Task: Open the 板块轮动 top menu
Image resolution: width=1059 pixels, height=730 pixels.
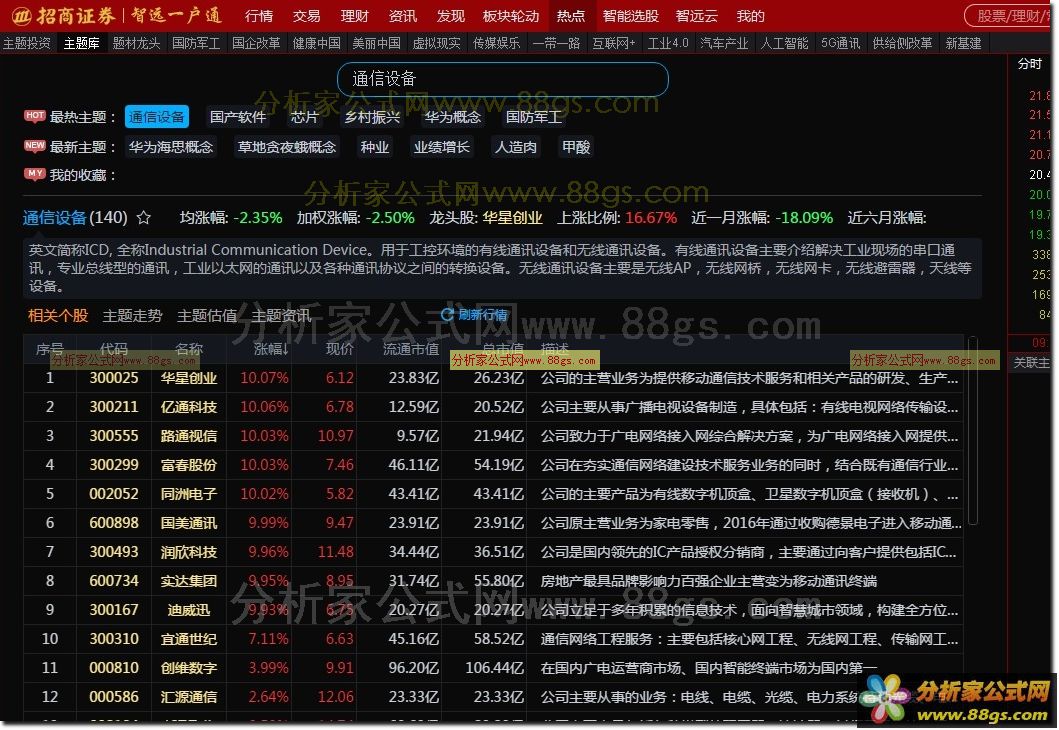Action: point(511,16)
